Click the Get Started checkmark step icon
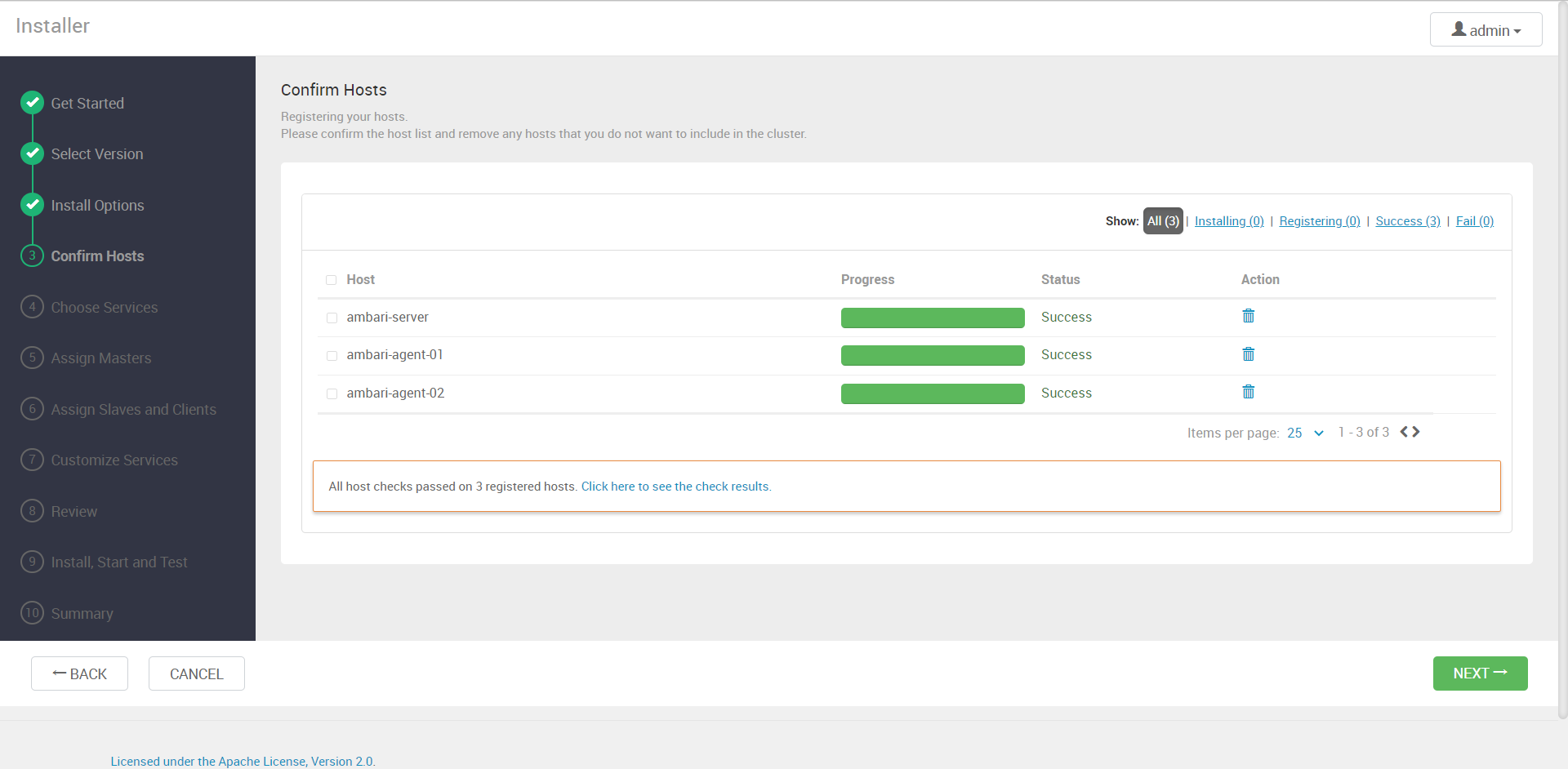Image resolution: width=1568 pixels, height=769 pixels. (x=32, y=102)
